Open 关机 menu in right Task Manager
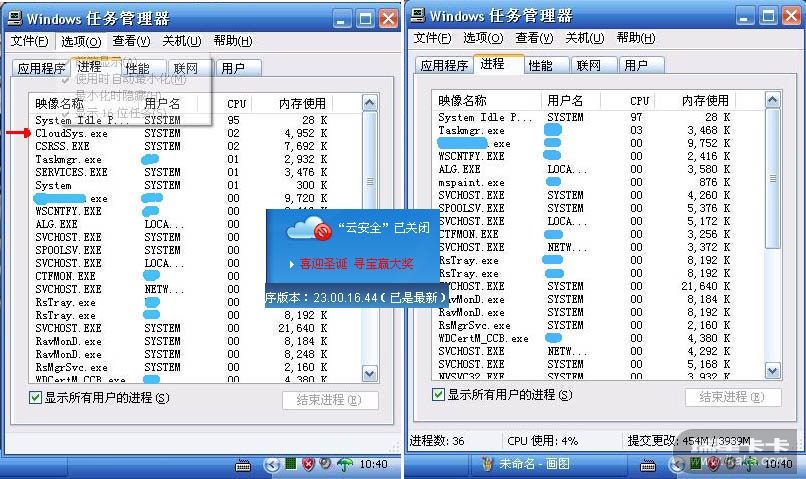 (584, 38)
